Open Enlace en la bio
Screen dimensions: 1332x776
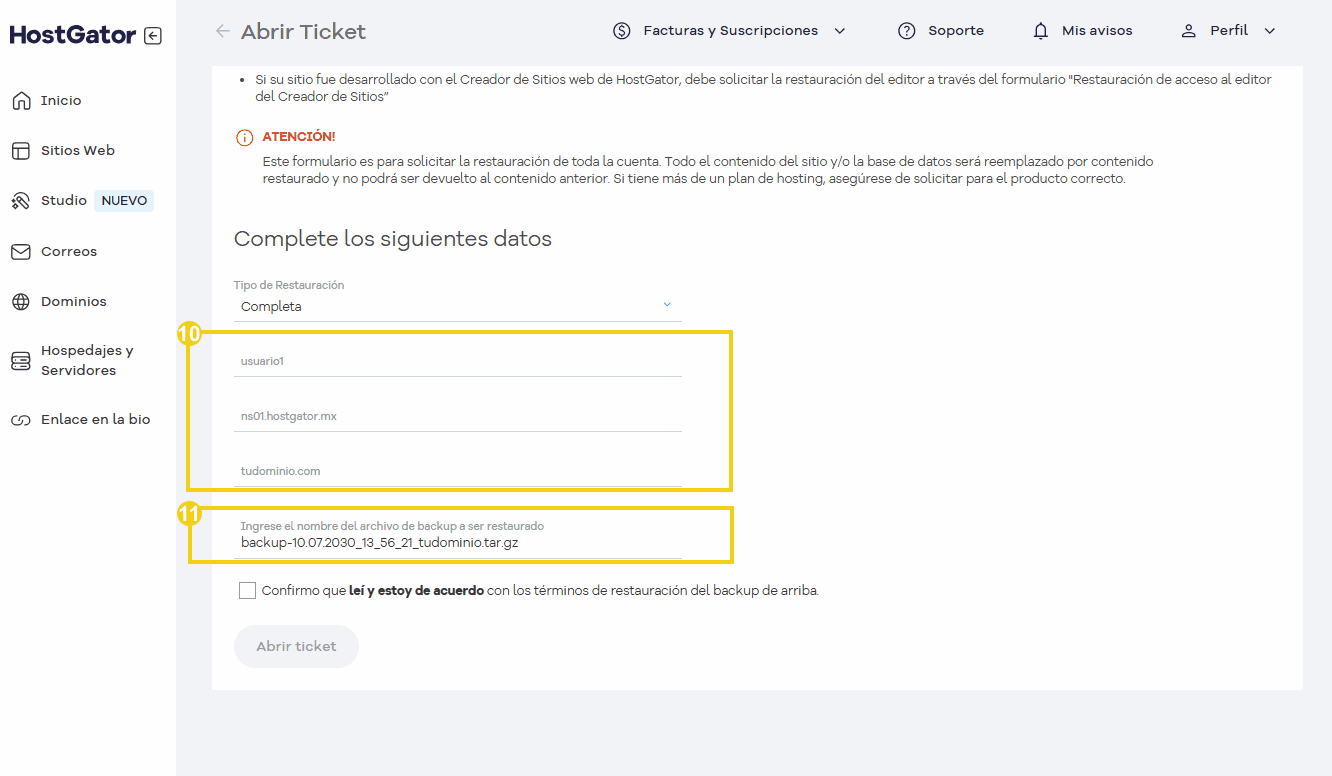tap(96, 419)
